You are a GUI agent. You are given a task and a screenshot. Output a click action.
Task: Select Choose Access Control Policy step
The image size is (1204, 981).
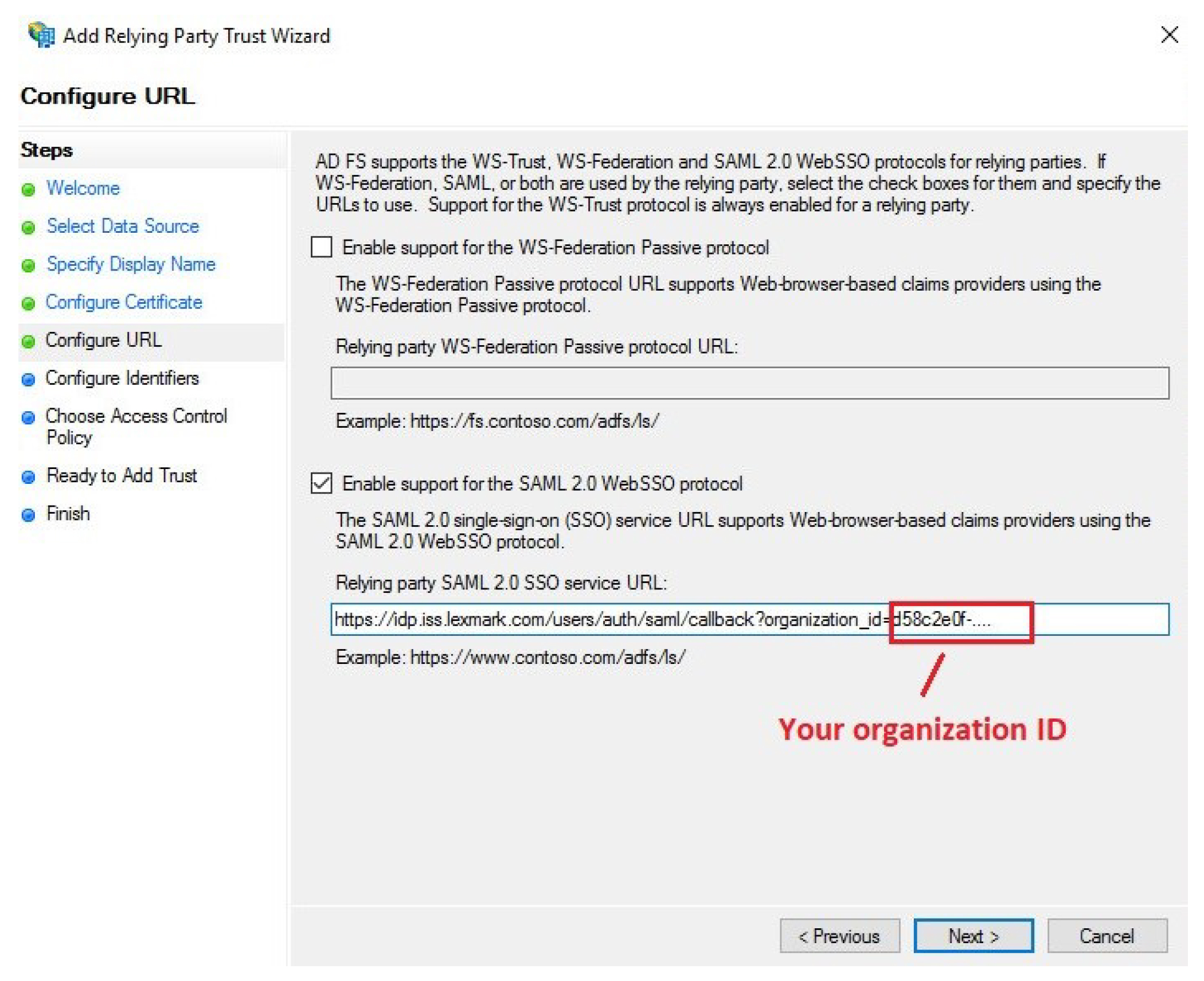click(x=136, y=427)
